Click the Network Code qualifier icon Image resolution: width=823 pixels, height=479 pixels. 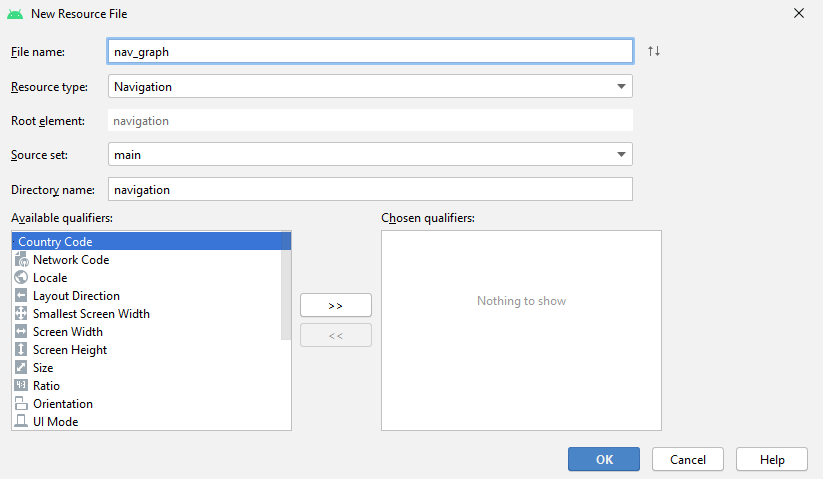point(22,260)
